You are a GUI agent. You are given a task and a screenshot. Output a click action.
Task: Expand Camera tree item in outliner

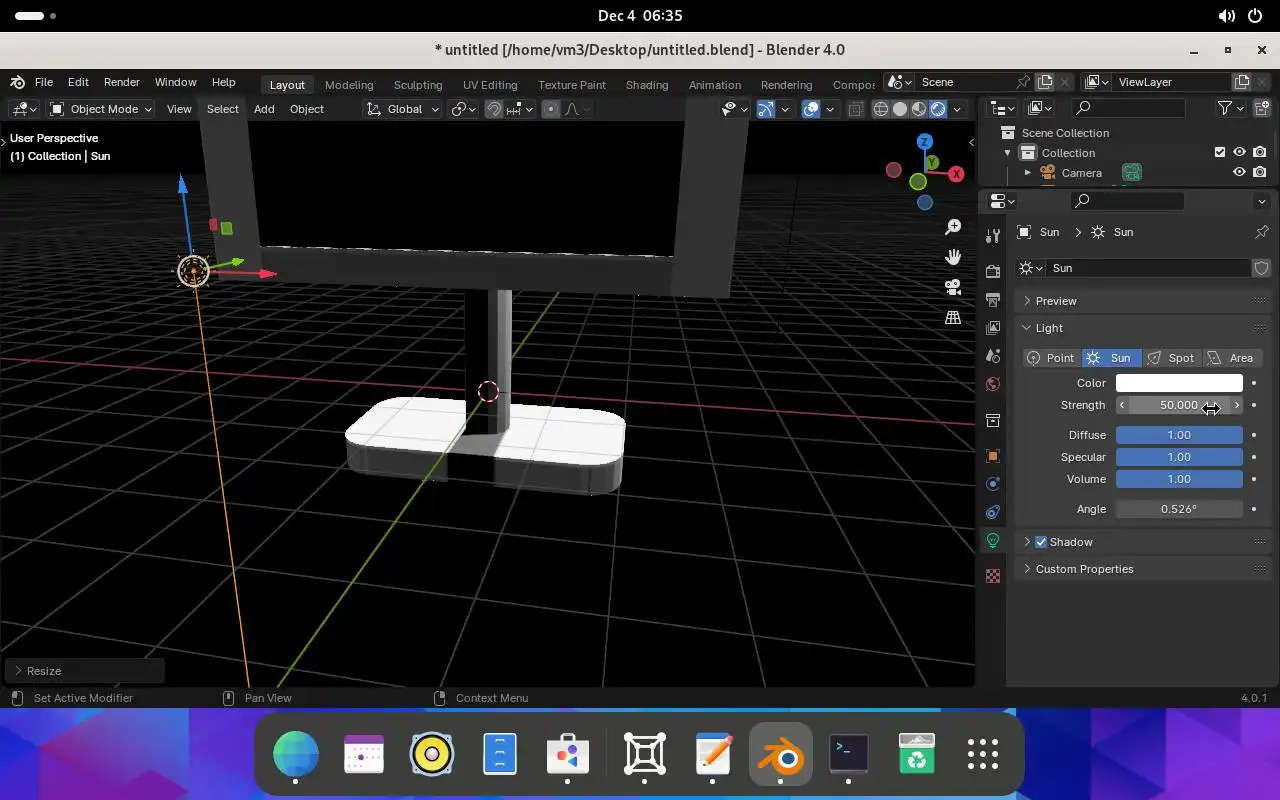coord(1027,173)
